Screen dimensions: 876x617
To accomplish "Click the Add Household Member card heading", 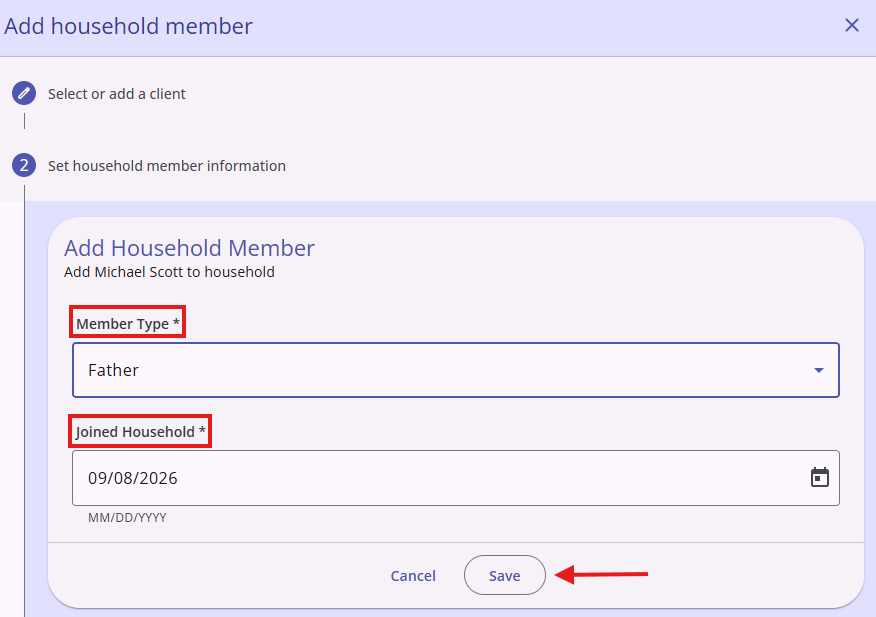I will [189, 248].
